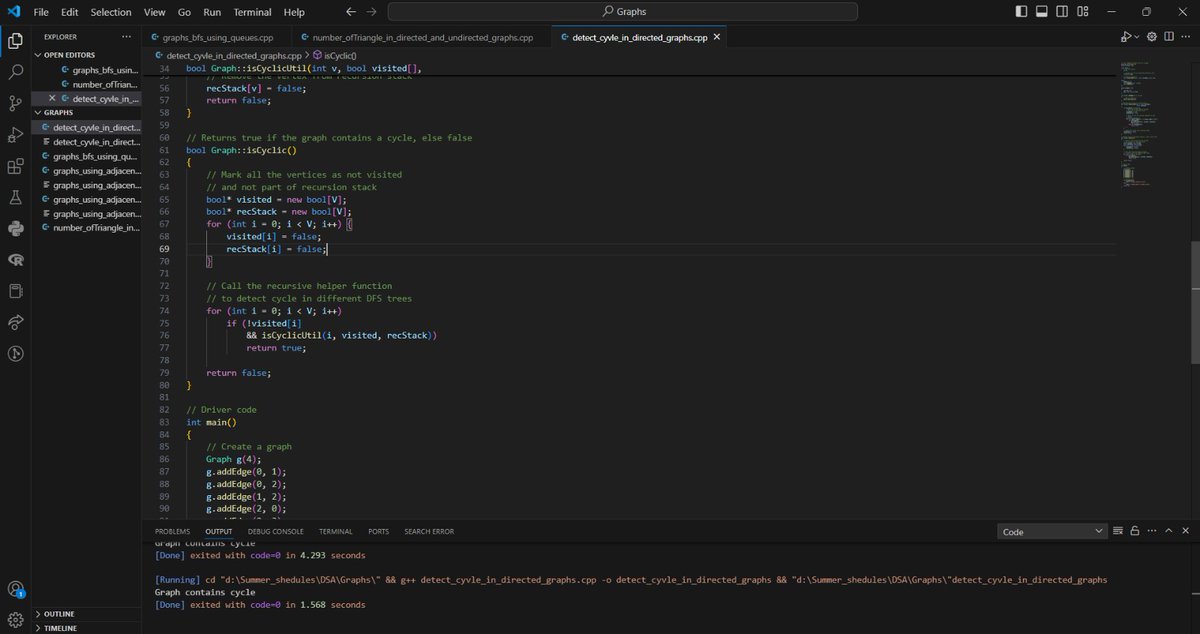Go back with the navigation arrow
The width and height of the screenshot is (1200, 634).
pos(350,12)
